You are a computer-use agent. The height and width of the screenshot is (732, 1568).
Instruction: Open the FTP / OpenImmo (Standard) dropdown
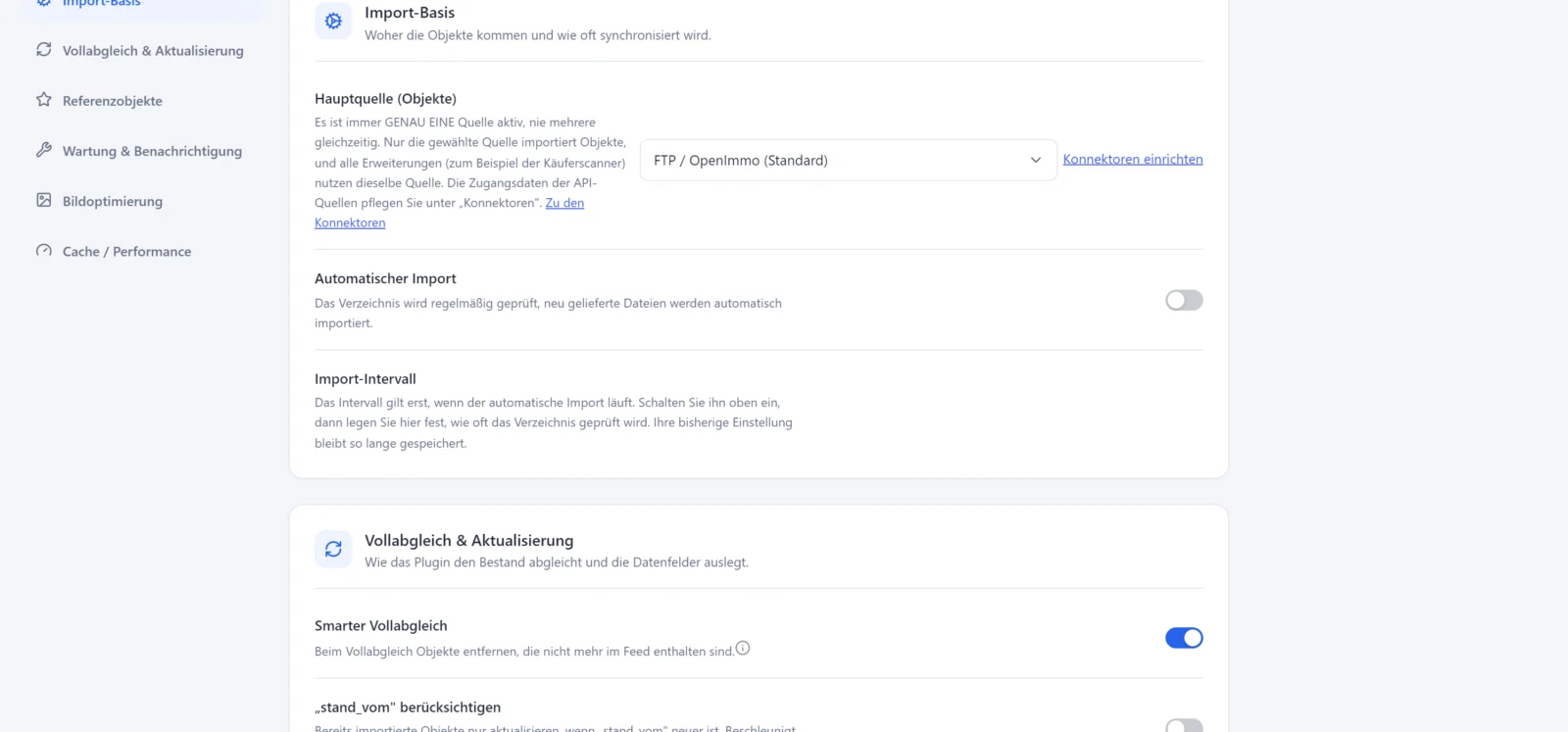tap(849, 160)
